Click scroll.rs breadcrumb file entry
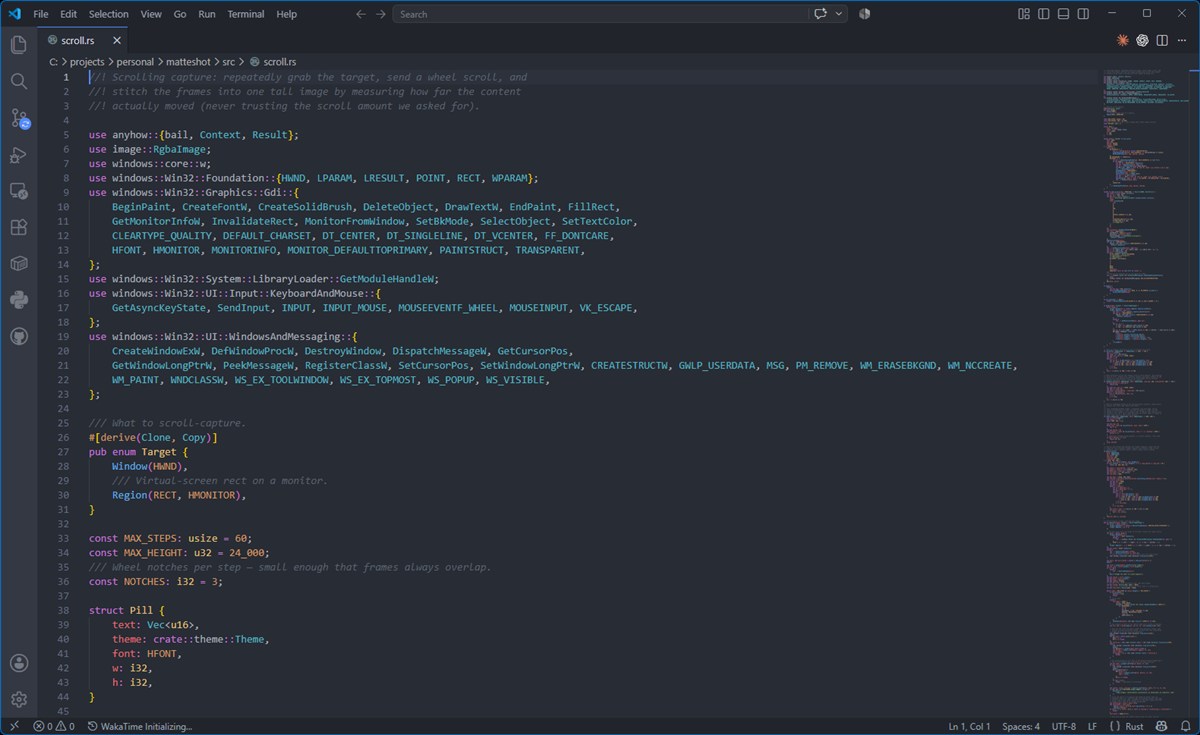This screenshot has height=735, width=1200. tap(273, 62)
